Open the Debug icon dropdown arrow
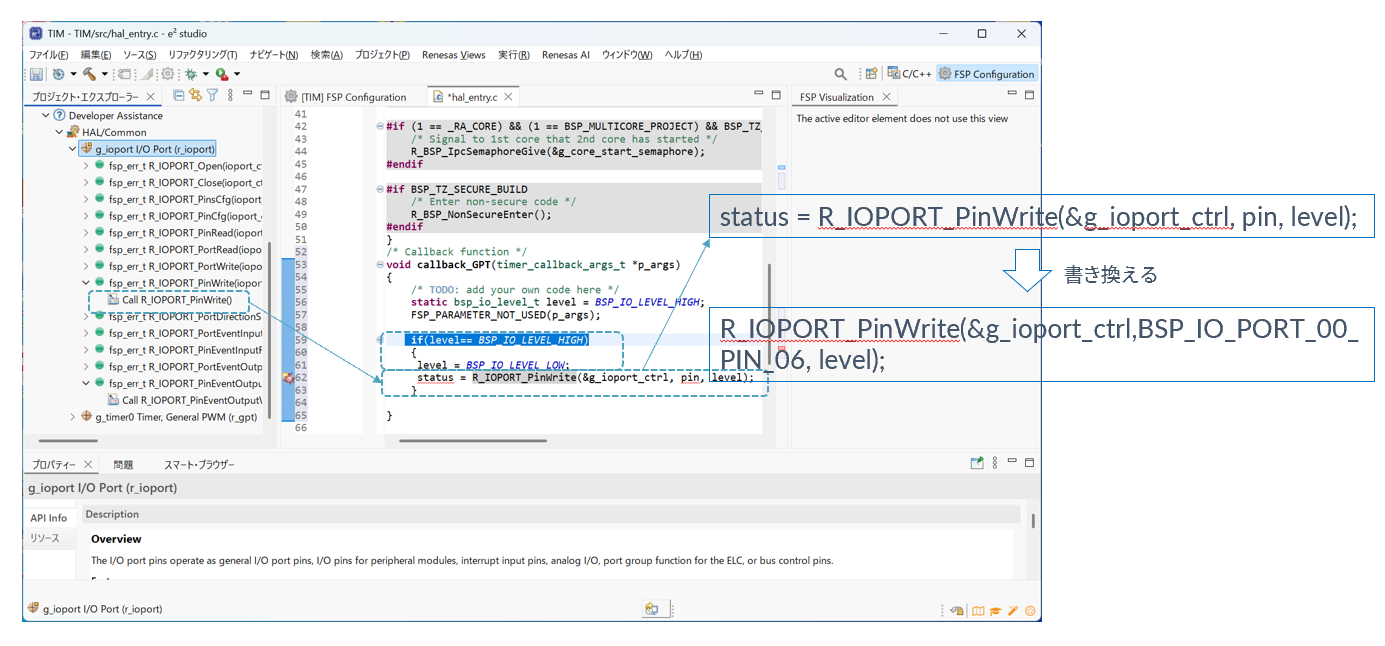The height and width of the screenshot is (646, 1385). tap(205, 74)
